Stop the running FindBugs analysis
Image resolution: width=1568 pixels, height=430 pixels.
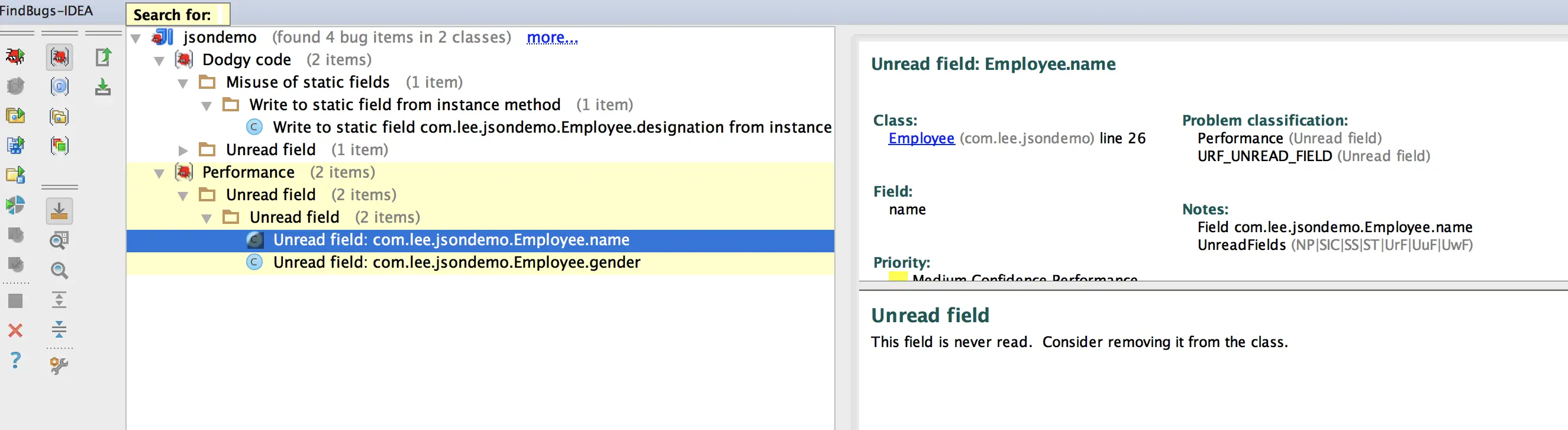tap(15, 301)
